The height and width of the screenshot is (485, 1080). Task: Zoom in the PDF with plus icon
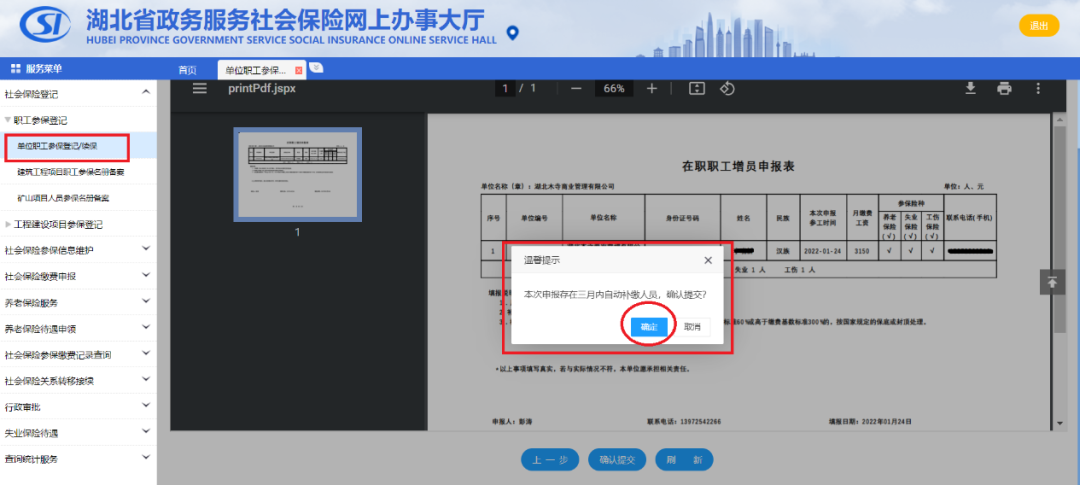point(652,88)
